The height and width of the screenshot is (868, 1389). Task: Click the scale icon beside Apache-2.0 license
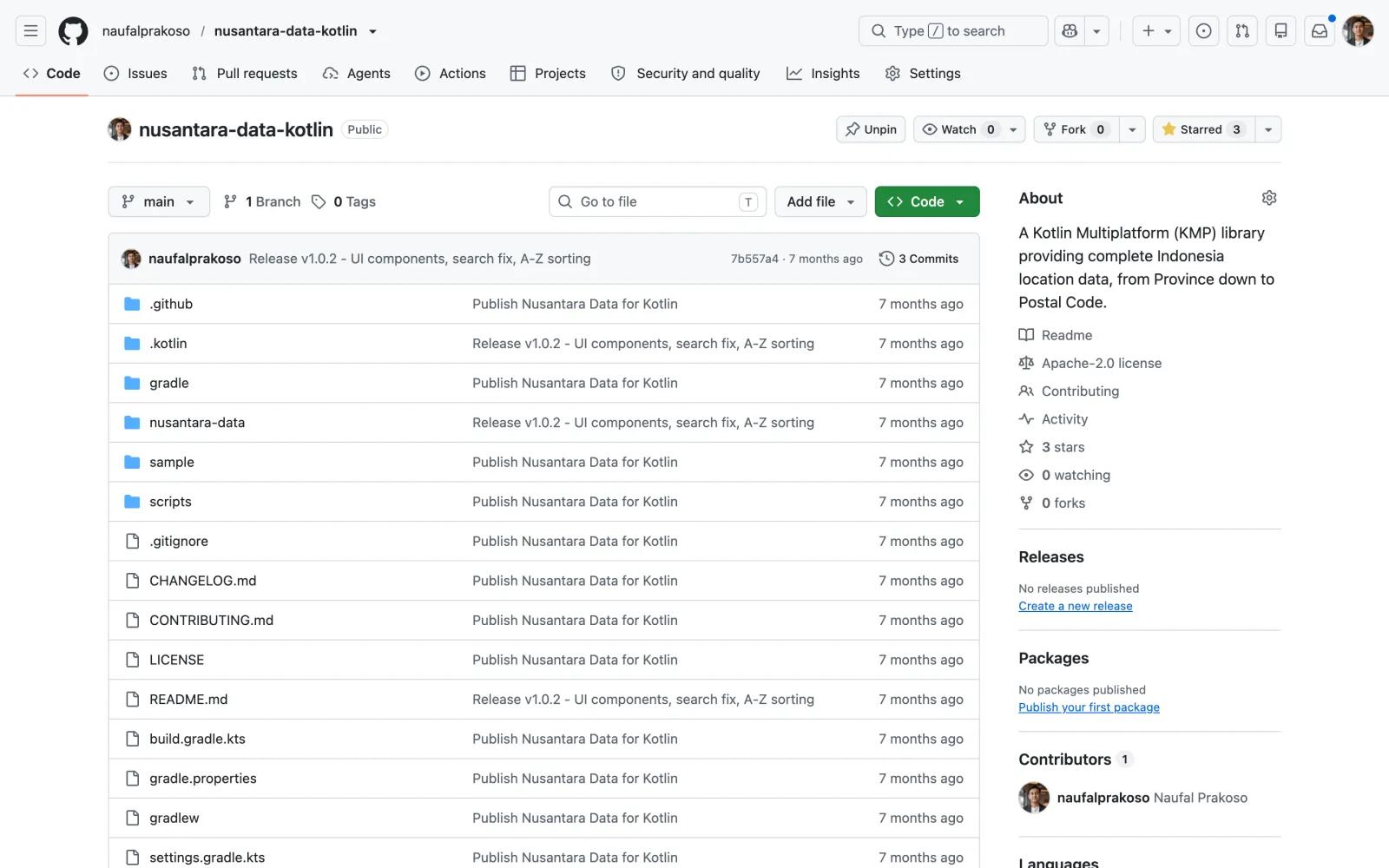pos(1026,363)
